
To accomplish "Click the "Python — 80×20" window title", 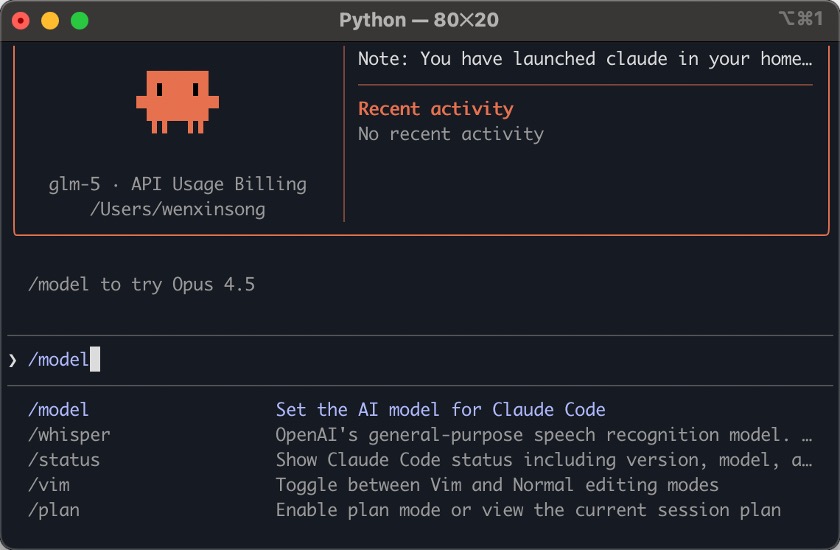I will (418, 20).
